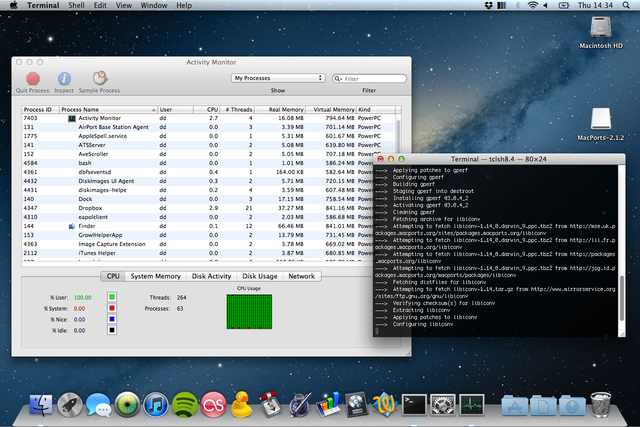Open the Documents folder stack in Dock
The width and height of the screenshot is (640, 427).
[543, 405]
